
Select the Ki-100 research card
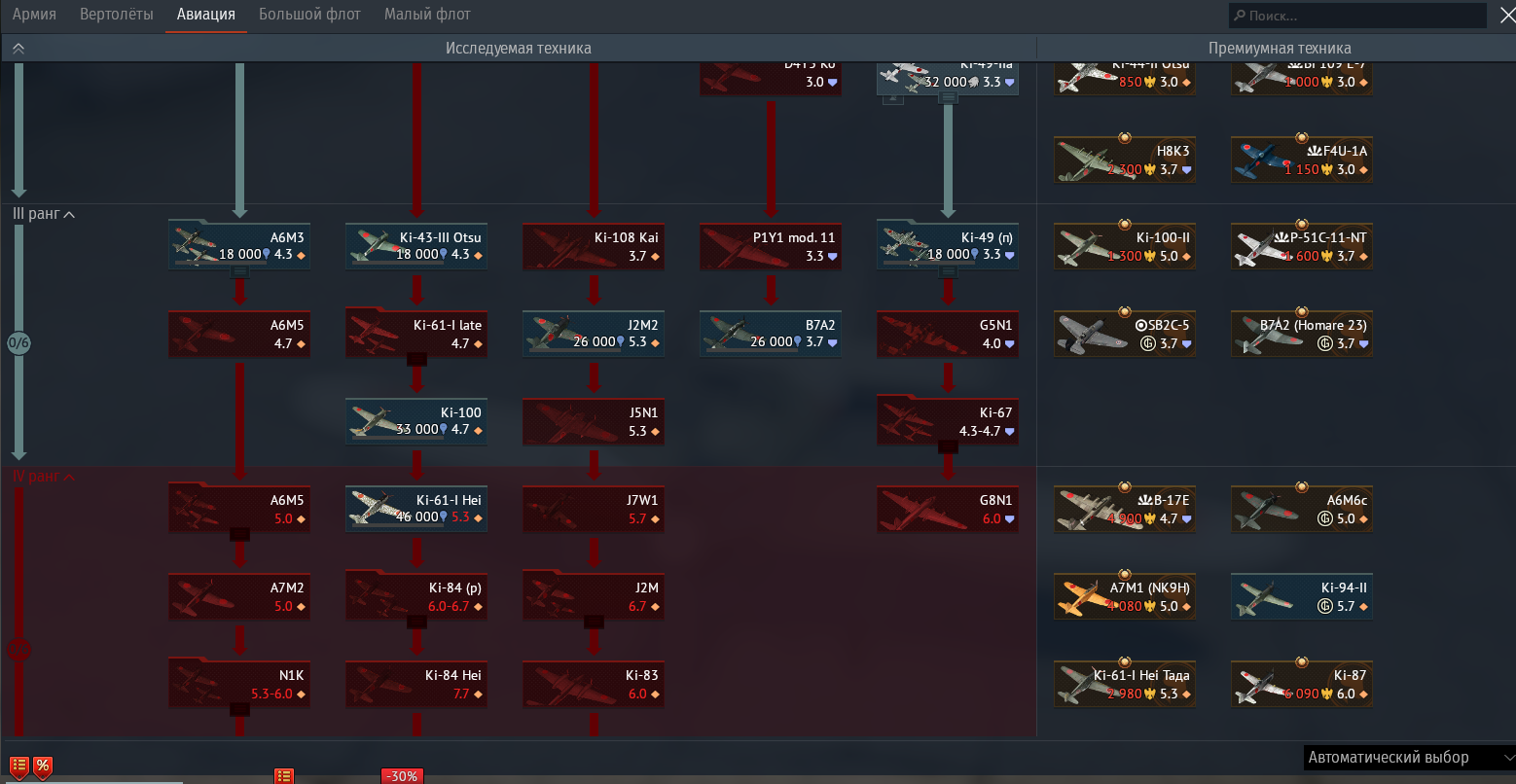416,422
